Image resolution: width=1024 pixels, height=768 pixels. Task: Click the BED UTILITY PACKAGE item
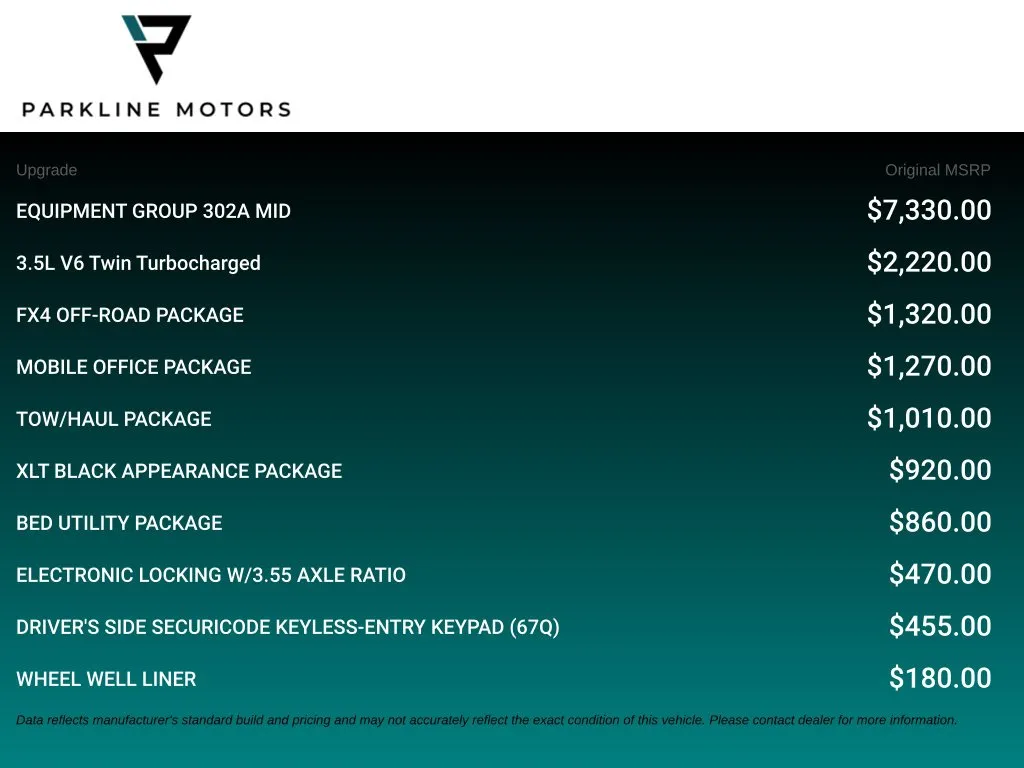pyautogui.click(x=120, y=523)
